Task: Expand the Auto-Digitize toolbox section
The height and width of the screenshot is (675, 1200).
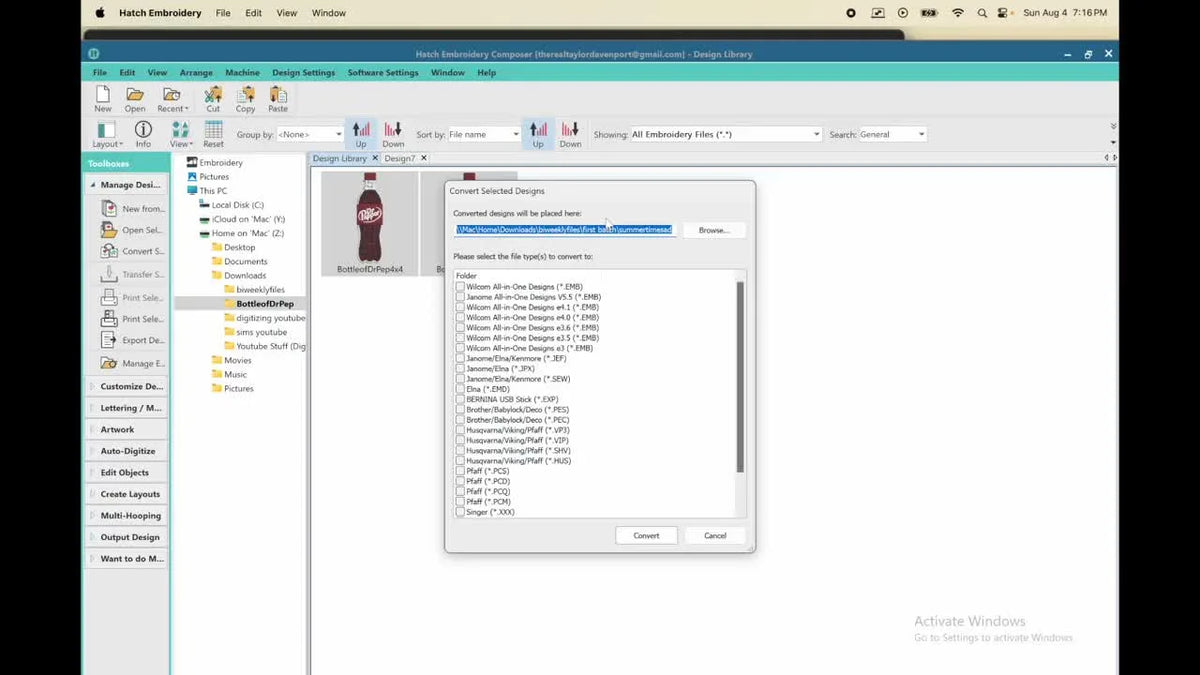Action: (x=127, y=451)
